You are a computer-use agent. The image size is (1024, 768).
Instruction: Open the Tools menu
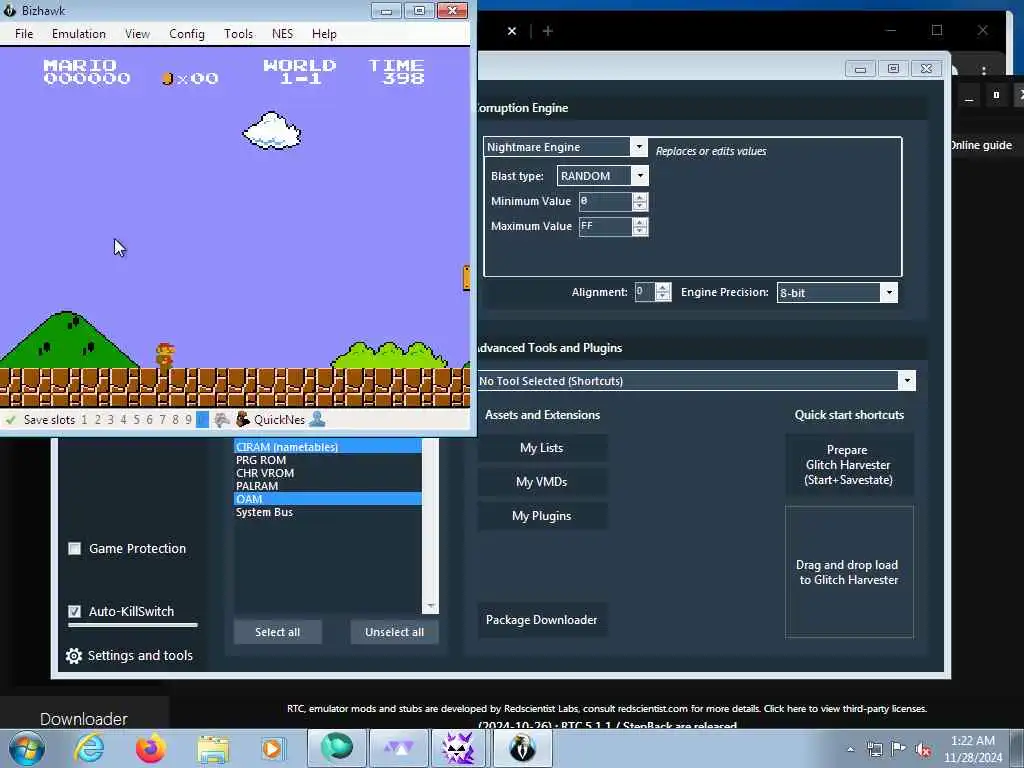point(238,34)
